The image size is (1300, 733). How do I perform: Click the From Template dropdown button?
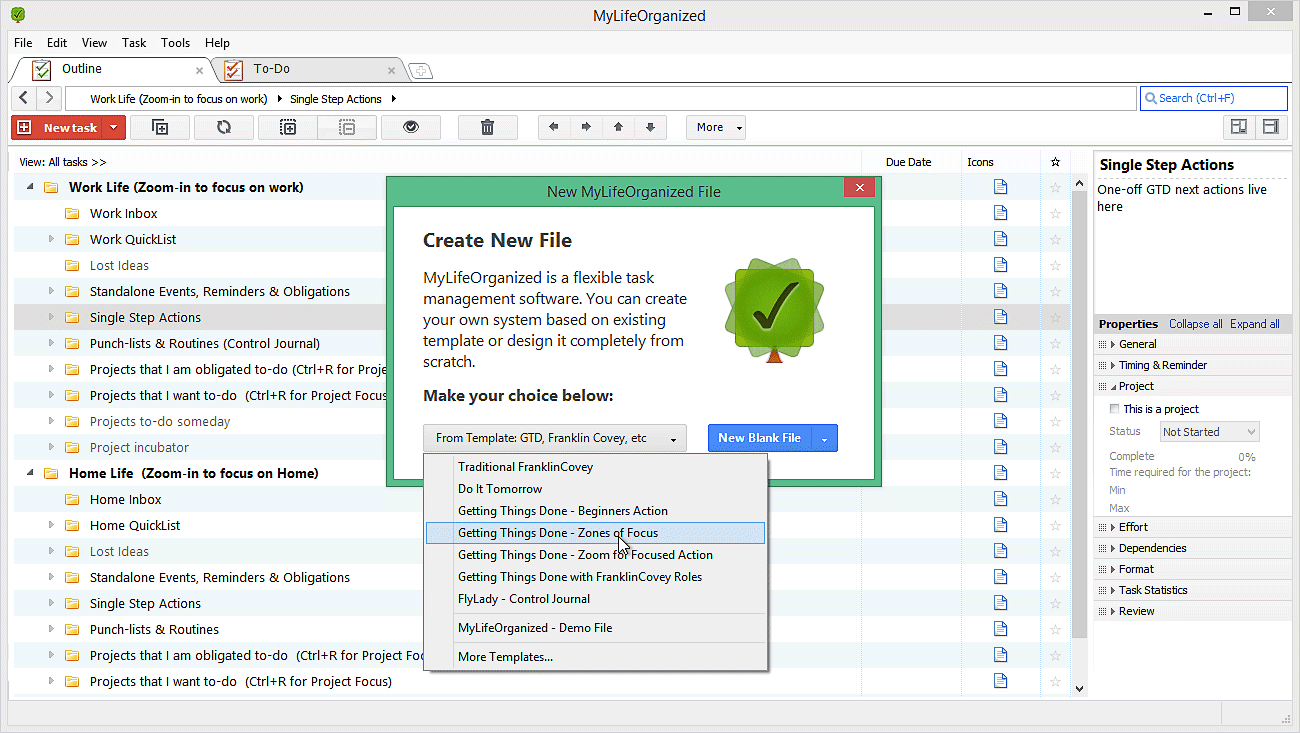point(555,438)
